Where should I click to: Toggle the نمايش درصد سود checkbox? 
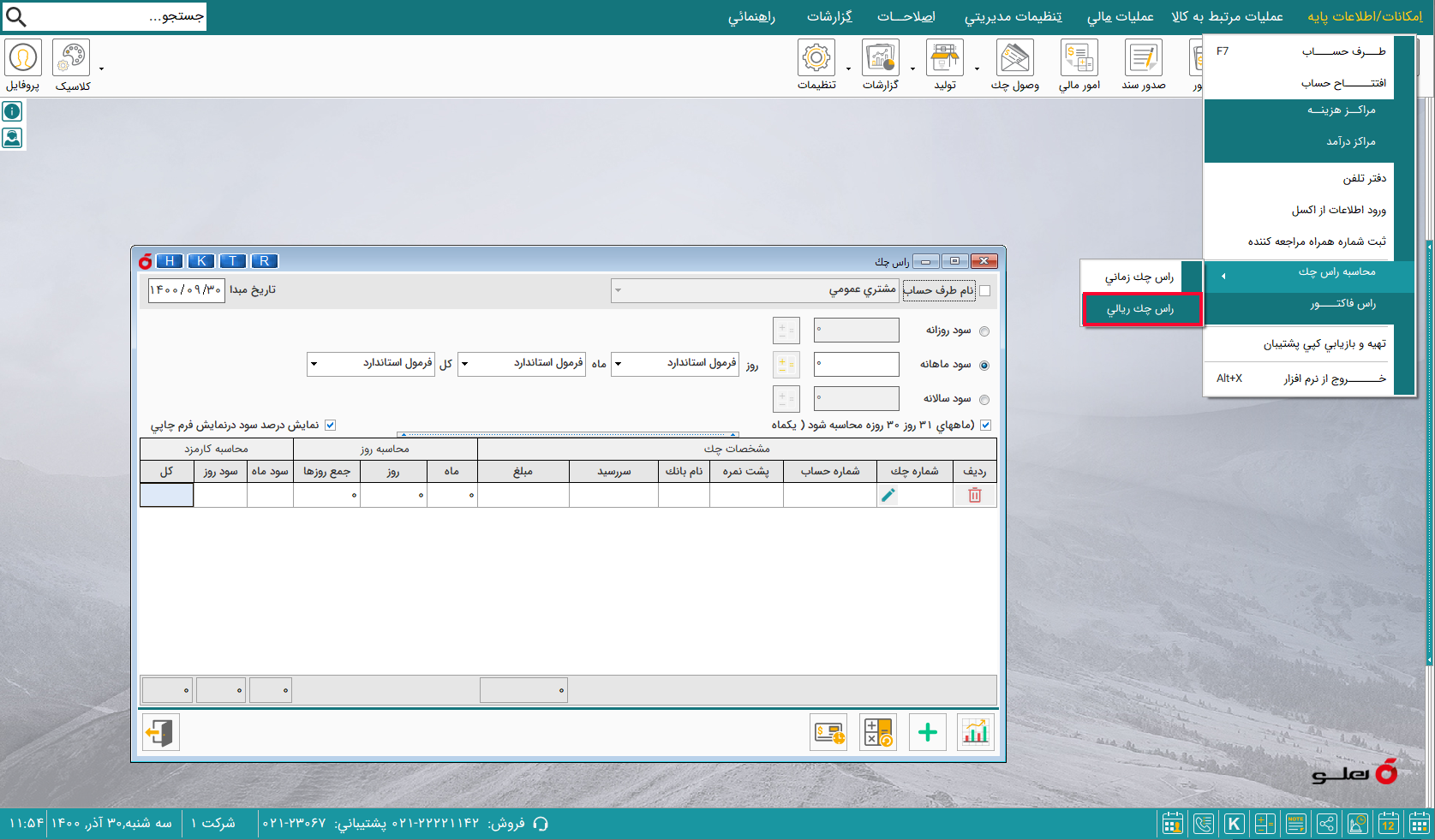point(330,425)
